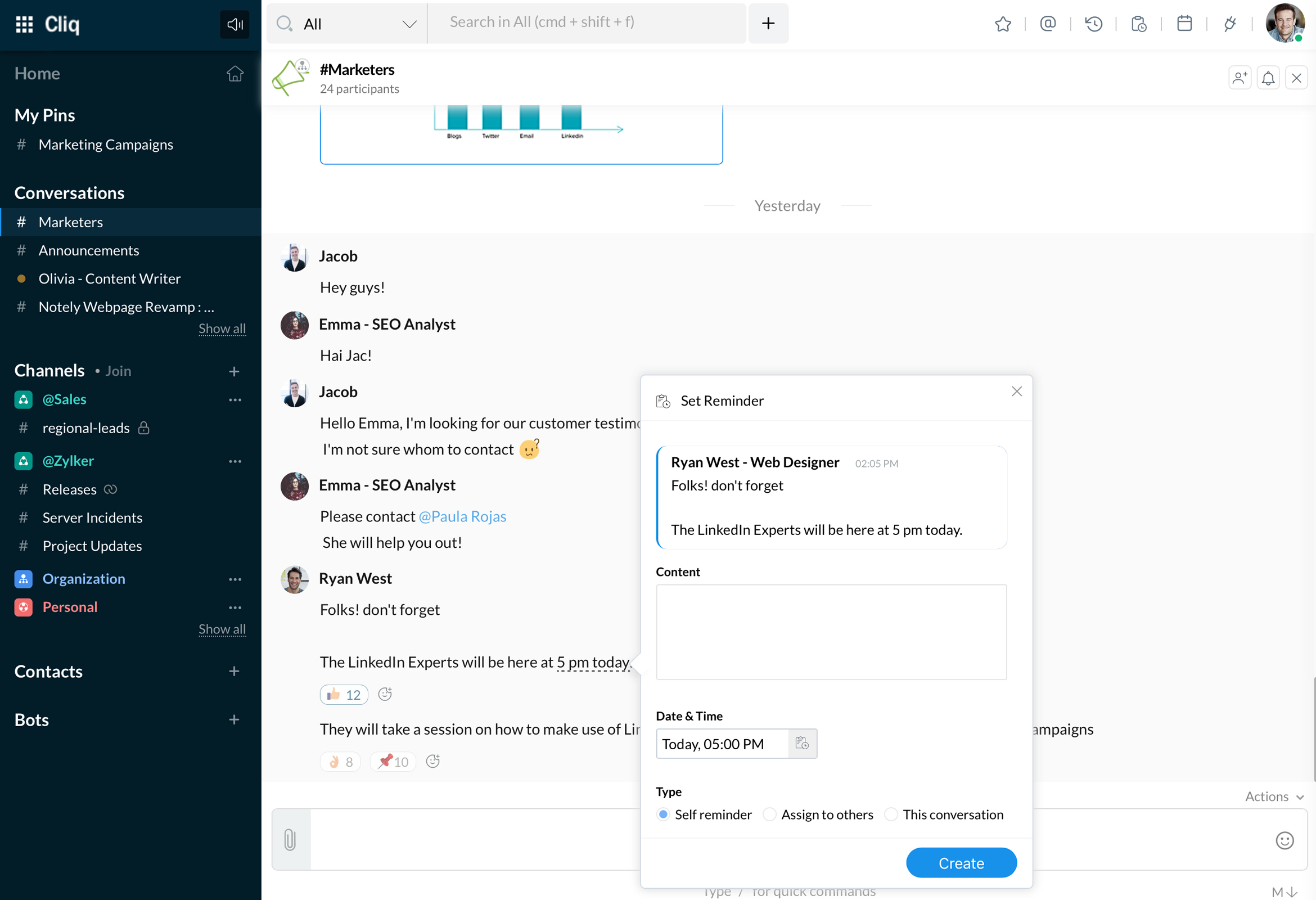Open the Organization channel group
Screen dimensions: 1316x900
pyautogui.click(x=83, y=579)
